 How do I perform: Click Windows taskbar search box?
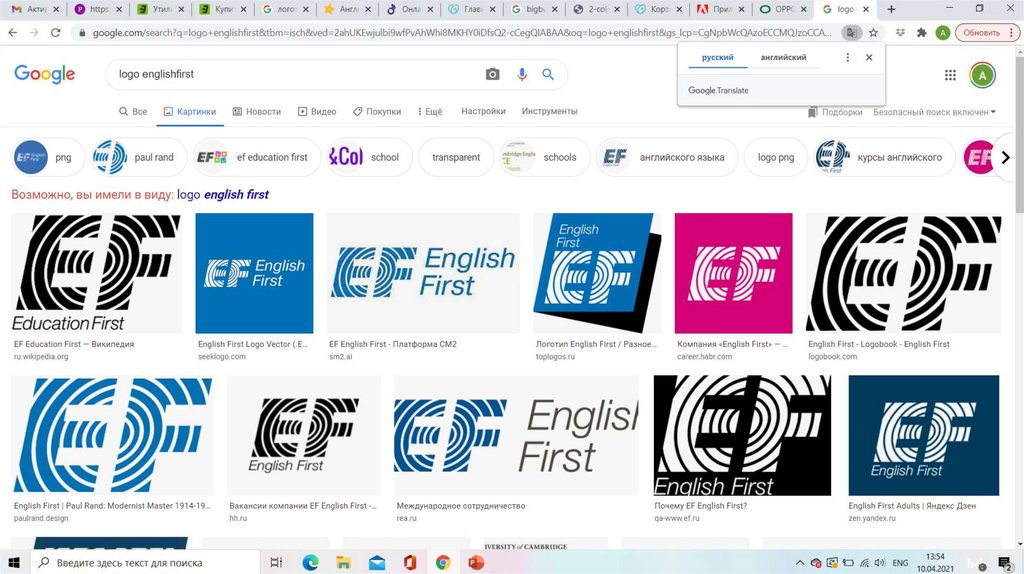[x=145, y=562]
